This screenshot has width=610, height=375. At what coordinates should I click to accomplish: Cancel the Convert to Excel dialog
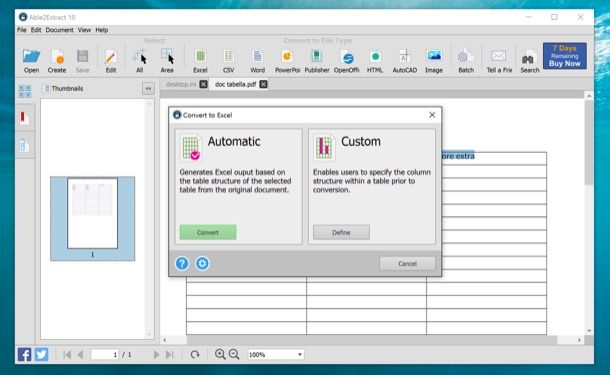(407, 263)
